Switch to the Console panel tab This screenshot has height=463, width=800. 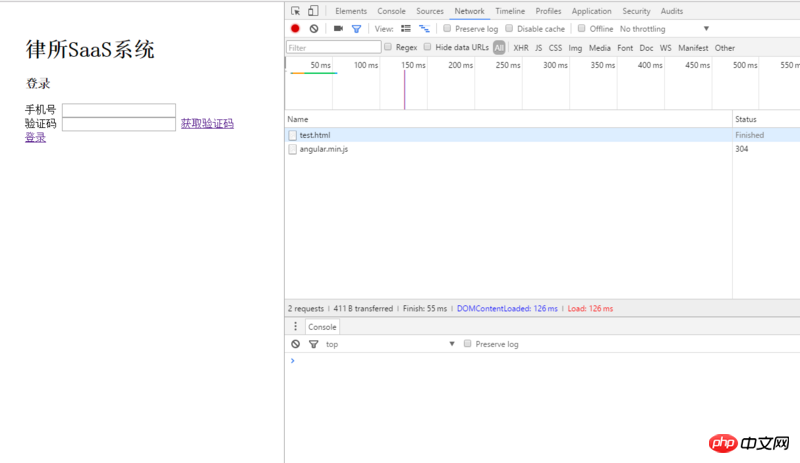tap(391, 11)
